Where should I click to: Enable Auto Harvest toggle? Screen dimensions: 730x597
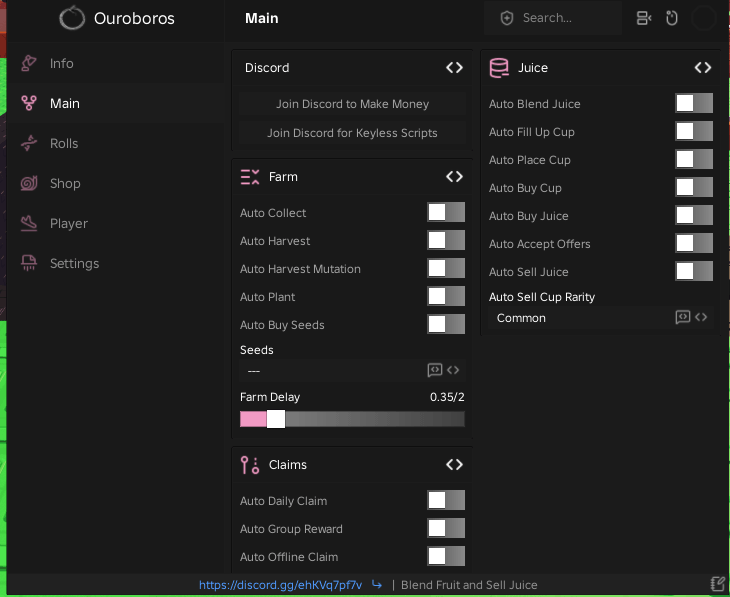coord(446,240)
